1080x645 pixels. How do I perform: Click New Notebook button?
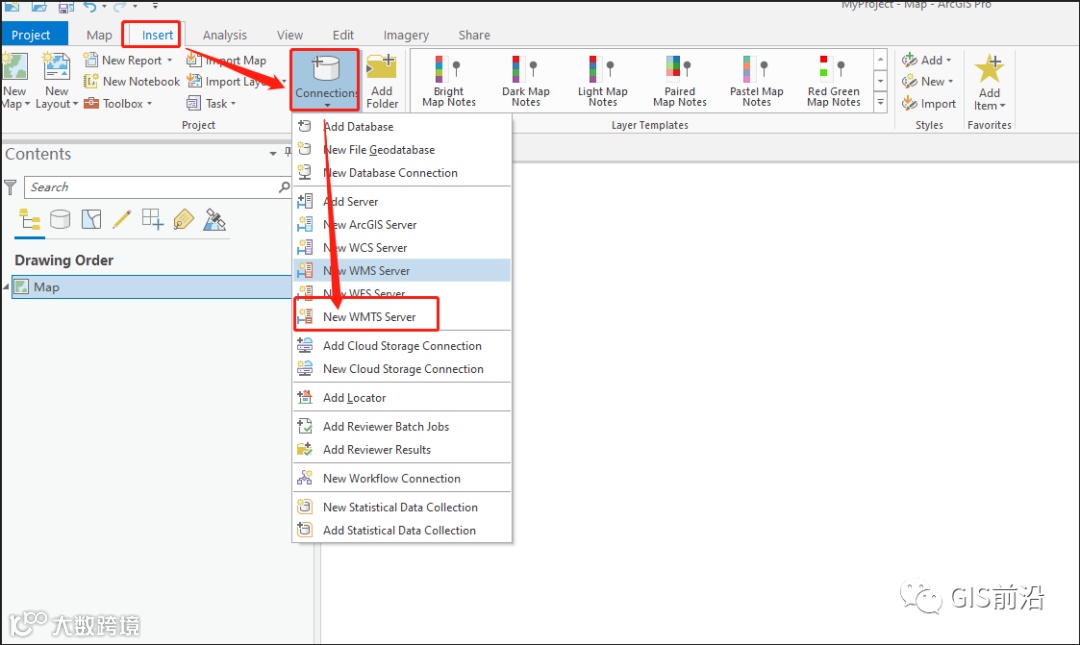click(132, 81)
